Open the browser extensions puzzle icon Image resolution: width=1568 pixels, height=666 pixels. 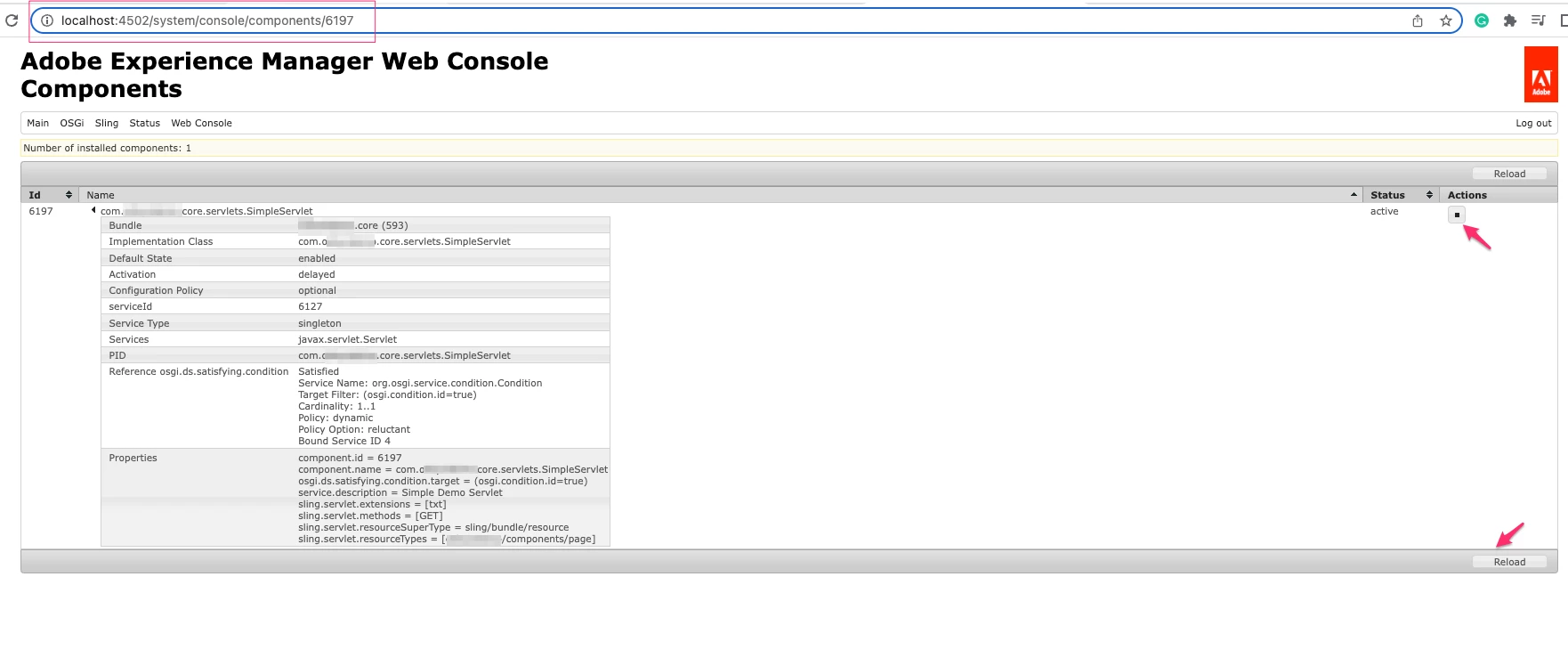pyautogui.click(x=1510, y=20)
